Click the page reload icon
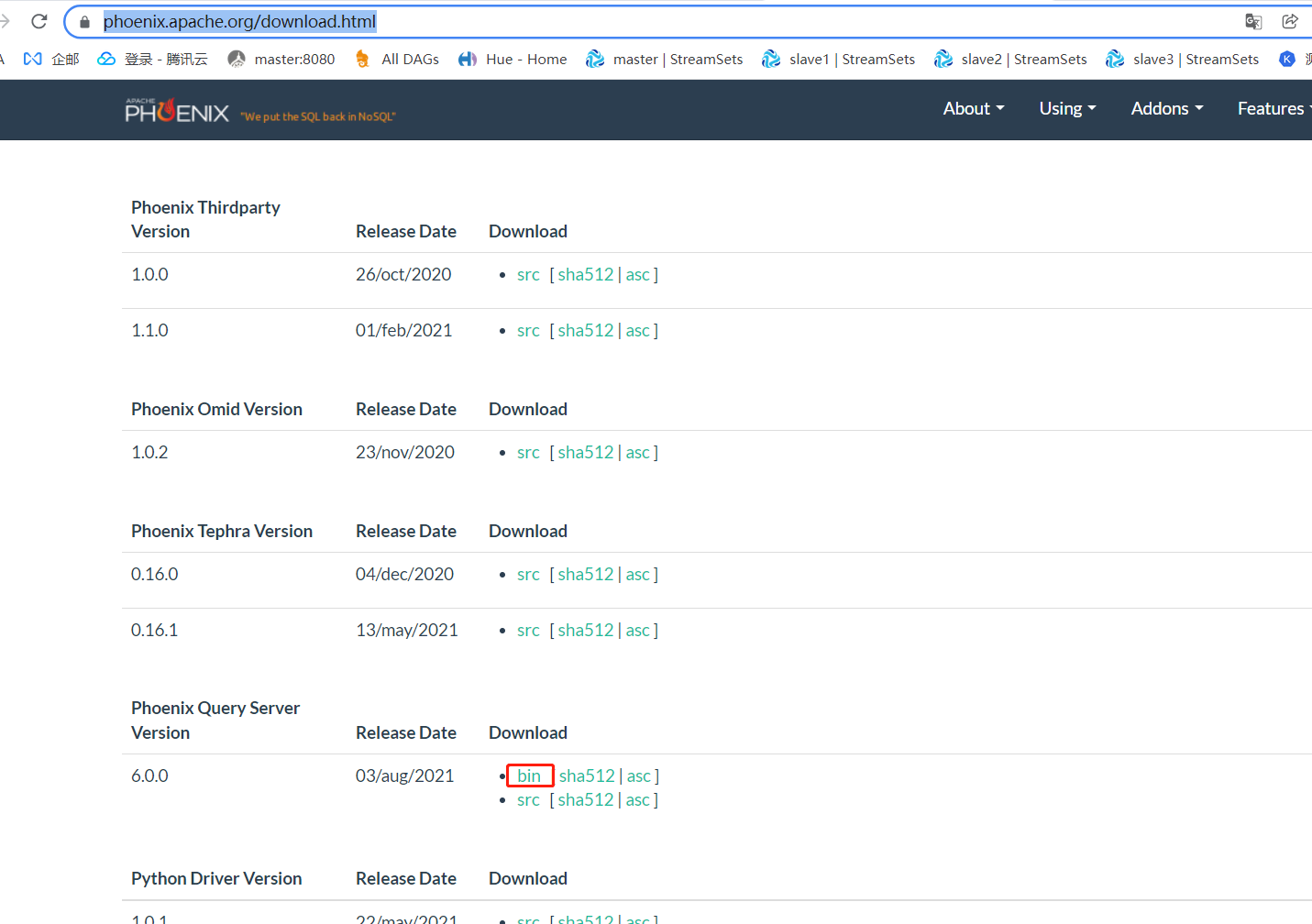Viewport: 1312px width, 924px height. tap(38, 20)
